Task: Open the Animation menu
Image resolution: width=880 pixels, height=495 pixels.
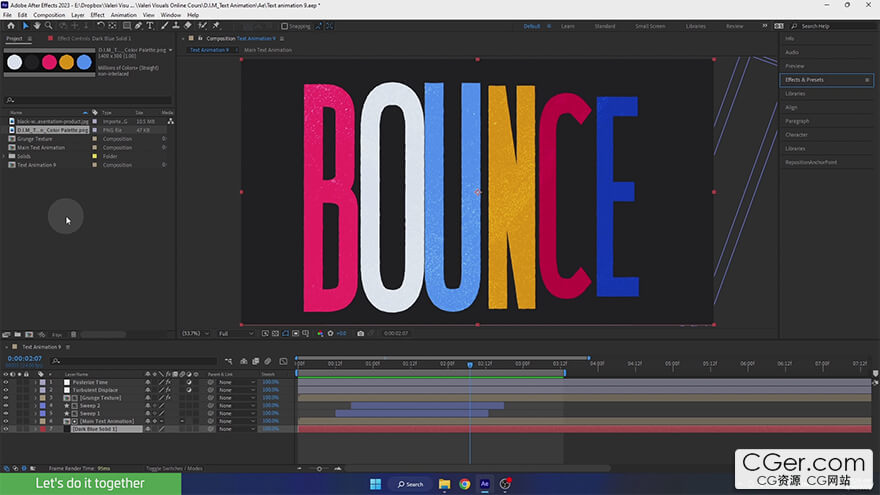Action: tap(123, 15)
